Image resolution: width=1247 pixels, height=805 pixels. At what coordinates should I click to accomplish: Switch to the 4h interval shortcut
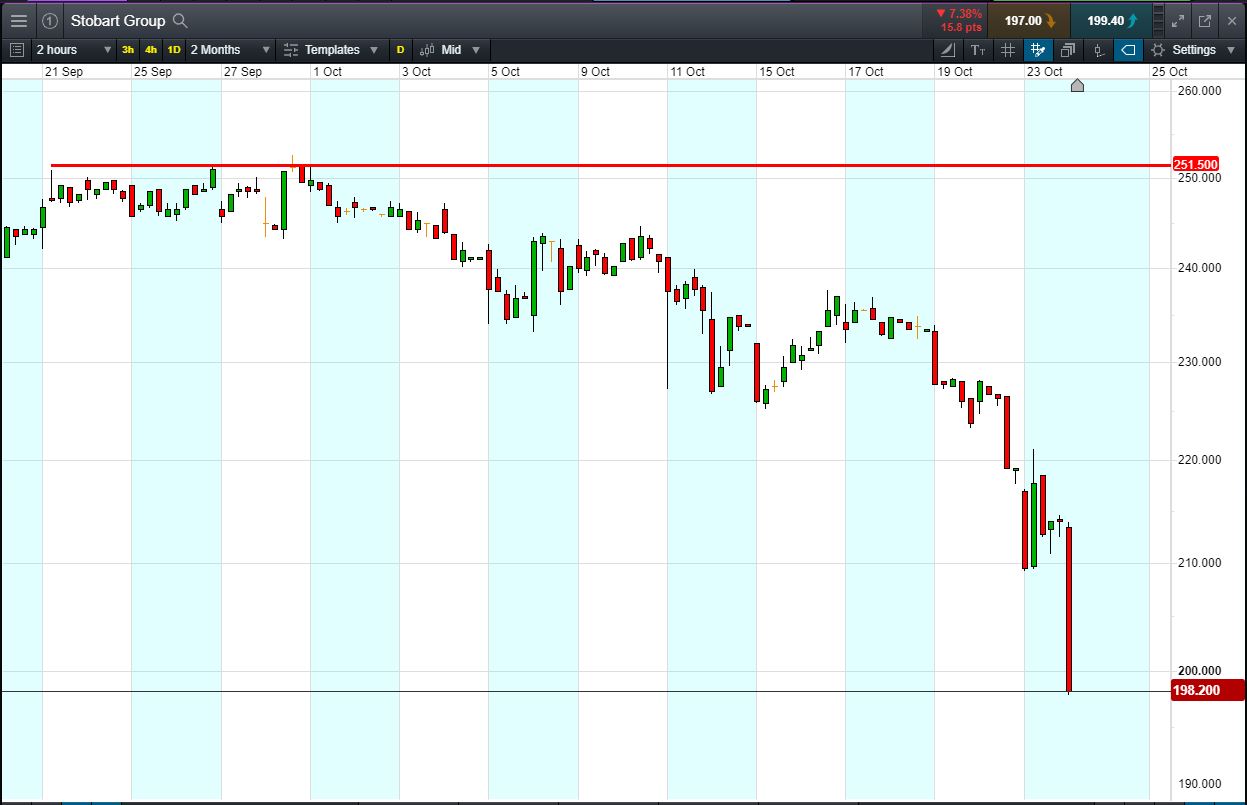tap(151, 49)
